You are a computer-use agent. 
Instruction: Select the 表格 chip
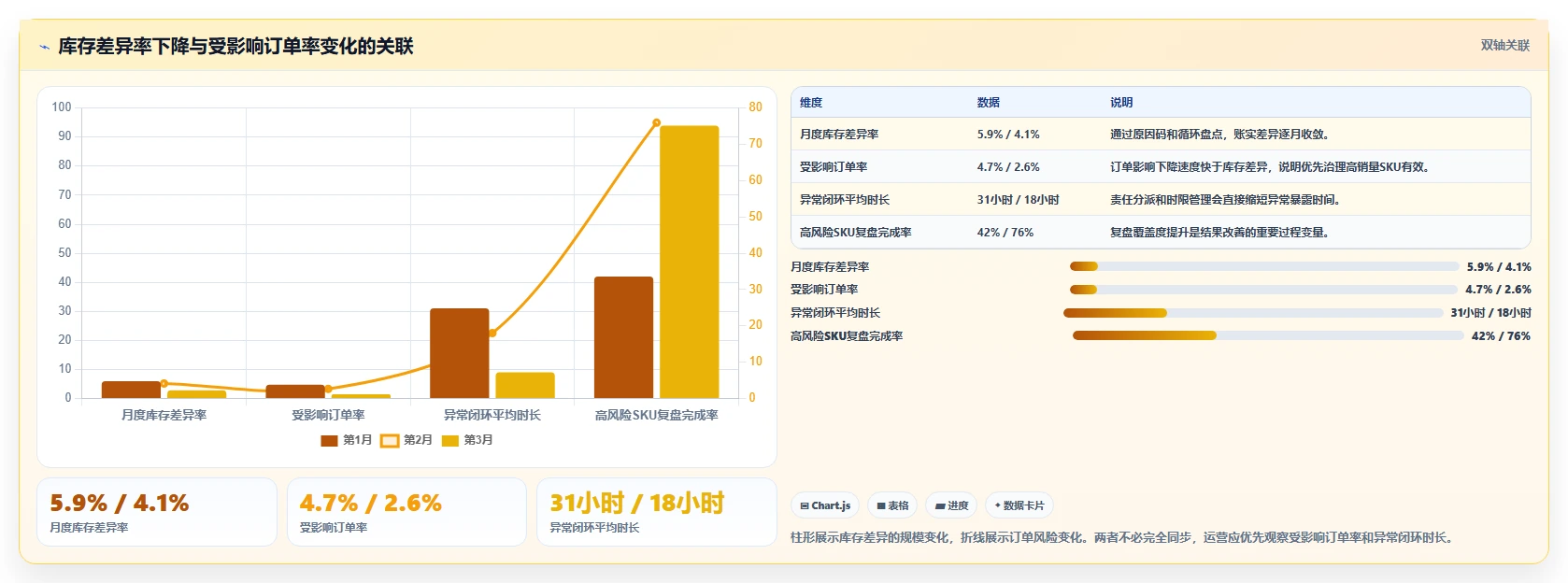tap(892, 505)
